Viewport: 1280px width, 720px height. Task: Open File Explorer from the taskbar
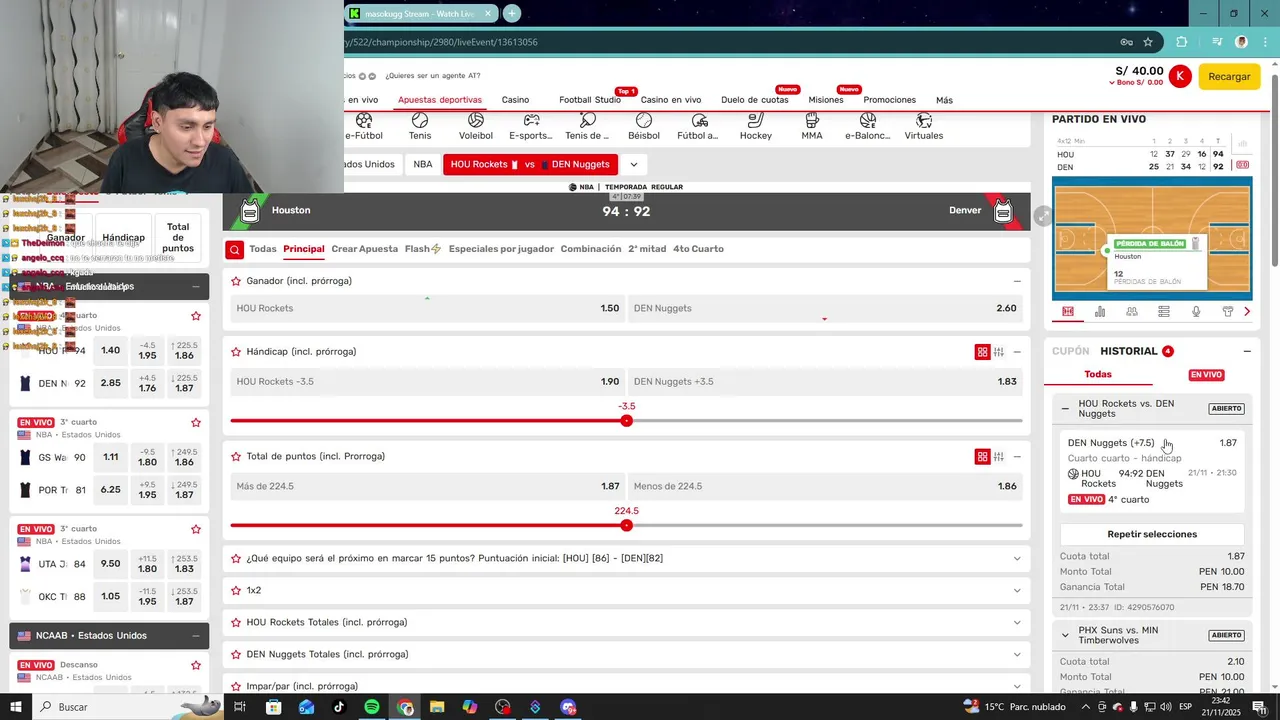point(437,707)
